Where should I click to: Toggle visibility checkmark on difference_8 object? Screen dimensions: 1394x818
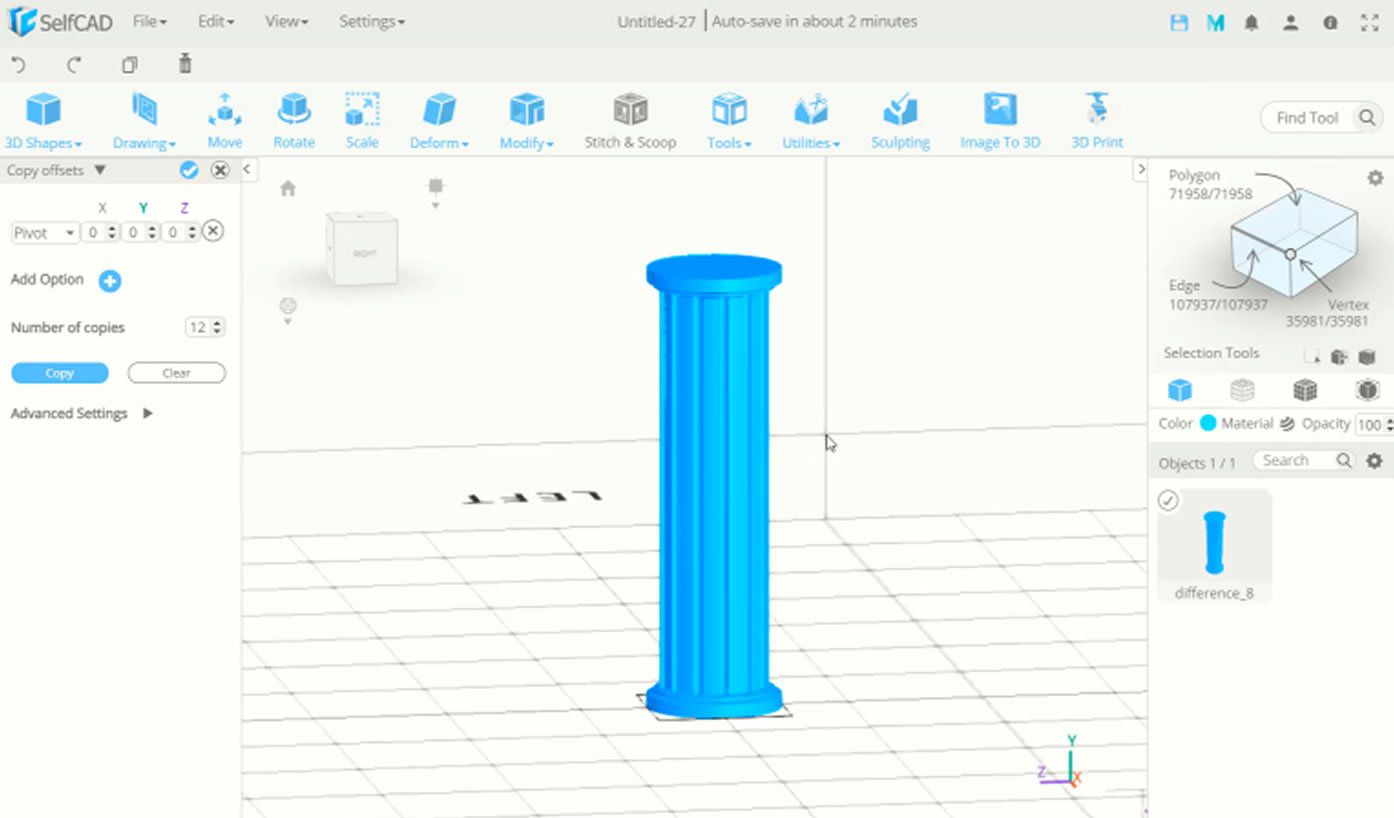(x=1168, y=500)
